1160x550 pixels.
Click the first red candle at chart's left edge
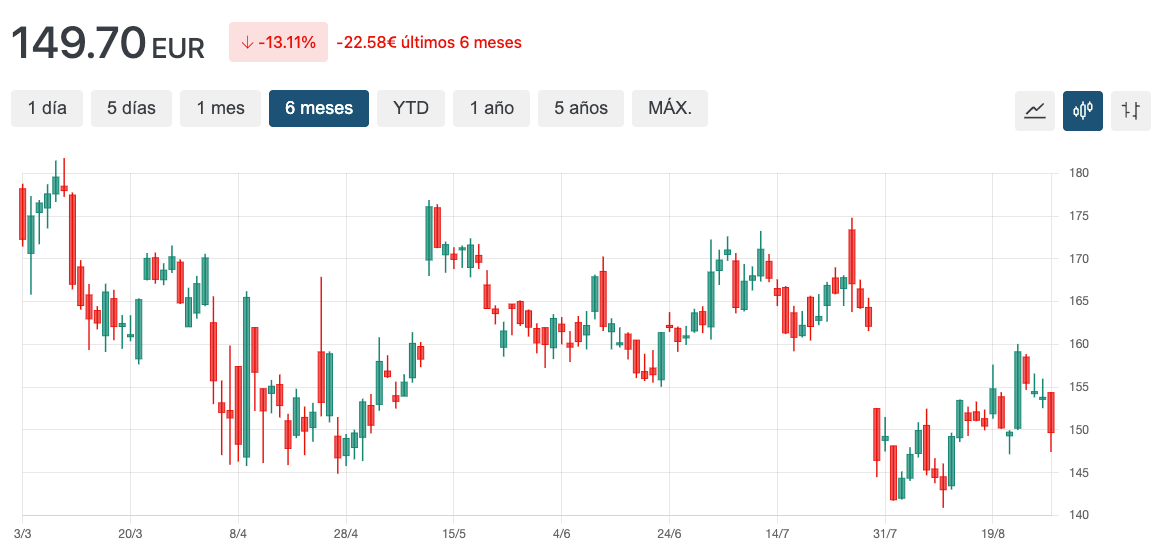tap(22, 213)
